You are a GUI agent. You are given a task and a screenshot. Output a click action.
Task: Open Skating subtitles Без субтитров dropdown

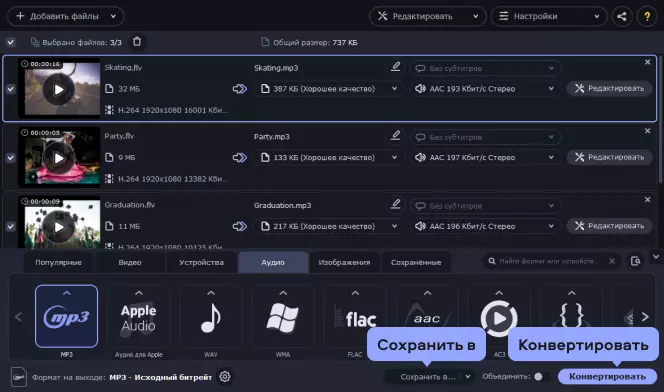click(x=485, y=68)
